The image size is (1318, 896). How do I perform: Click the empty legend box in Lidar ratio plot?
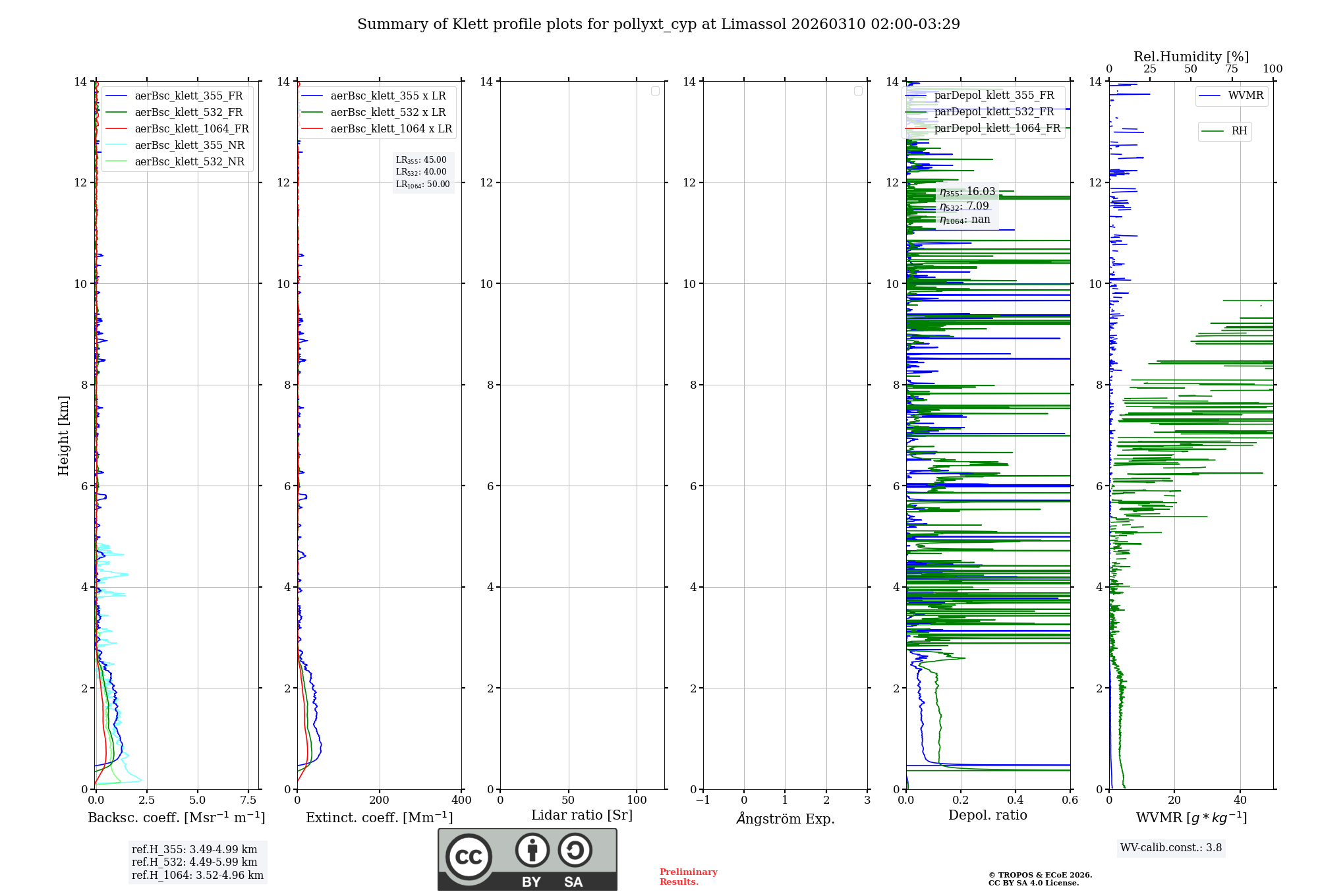point(655,91)
